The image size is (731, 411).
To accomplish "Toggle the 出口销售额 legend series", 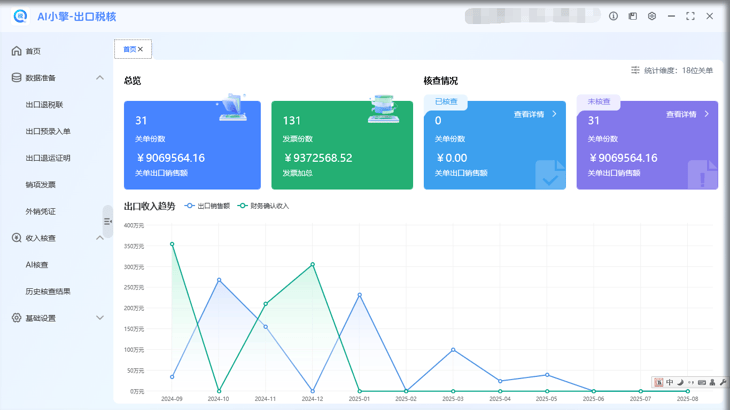I will point(208,206).
